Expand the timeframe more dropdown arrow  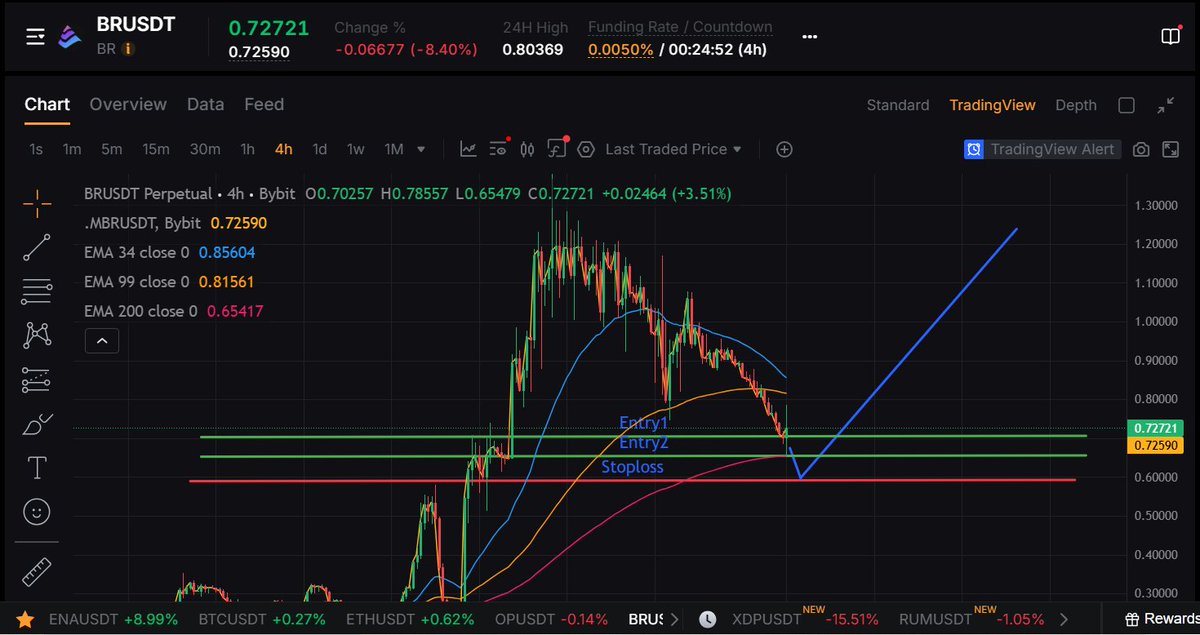pos(421,149)
